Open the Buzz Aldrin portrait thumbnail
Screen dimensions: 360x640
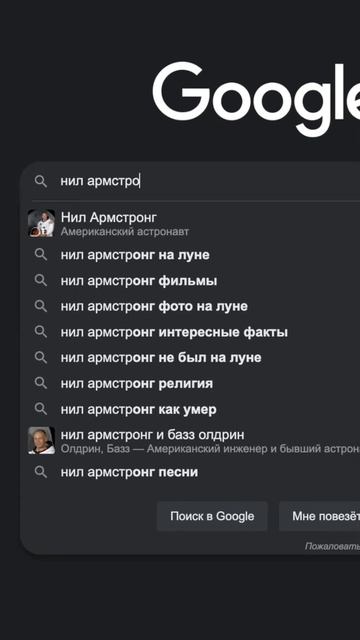coord(41,440)
